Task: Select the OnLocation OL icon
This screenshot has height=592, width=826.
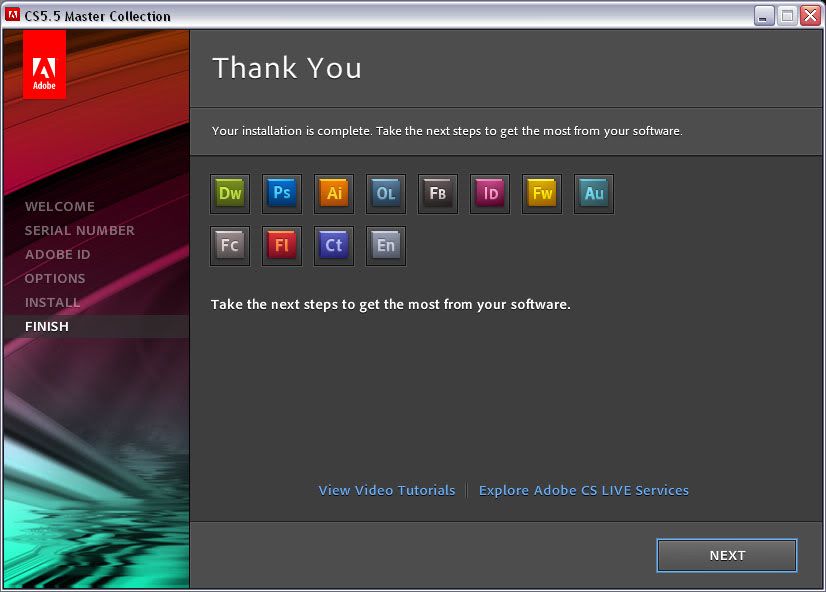Action: 386,193
